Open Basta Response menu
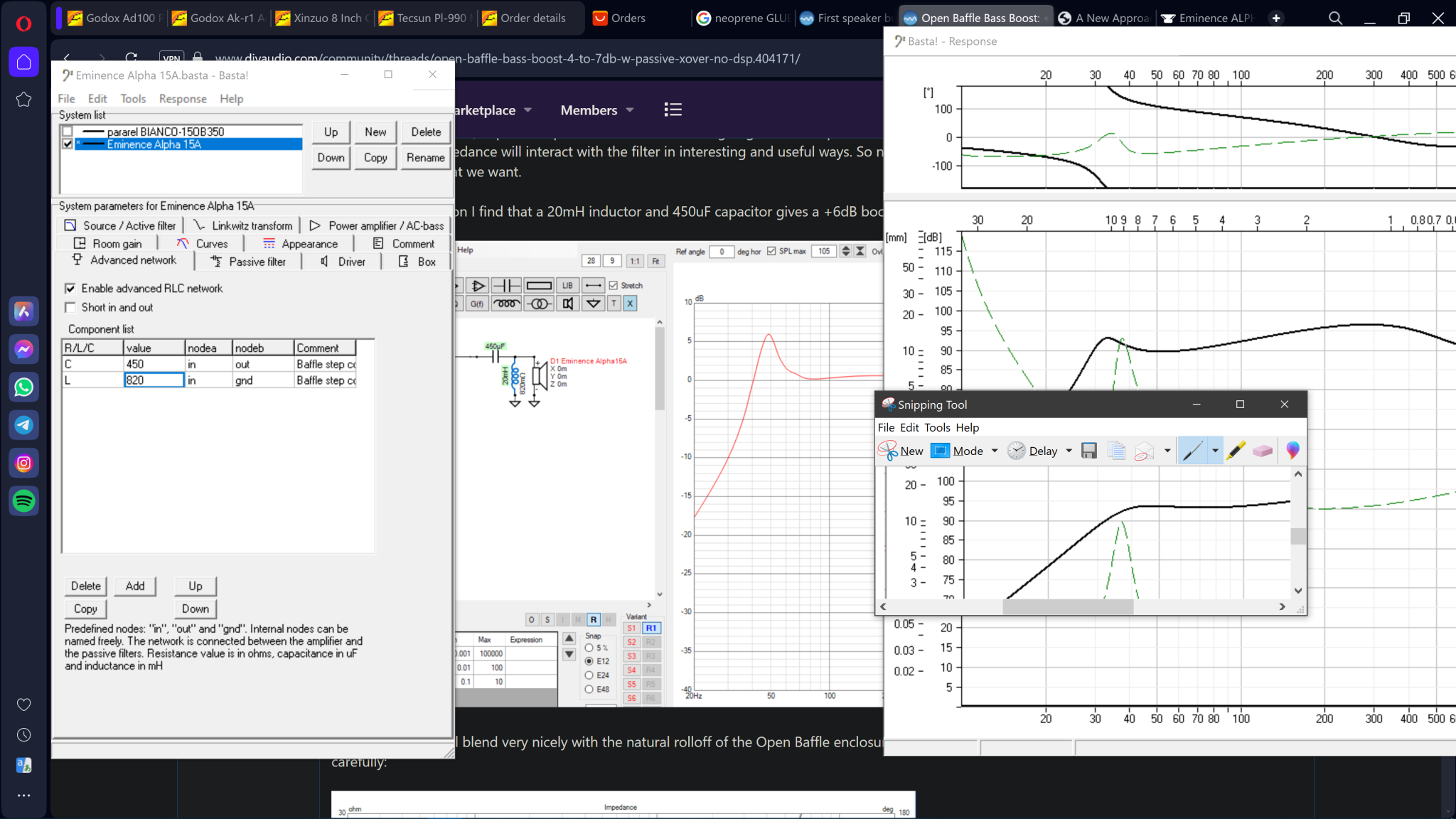This screenshot has height=819, width=1456. click(183, 99)
